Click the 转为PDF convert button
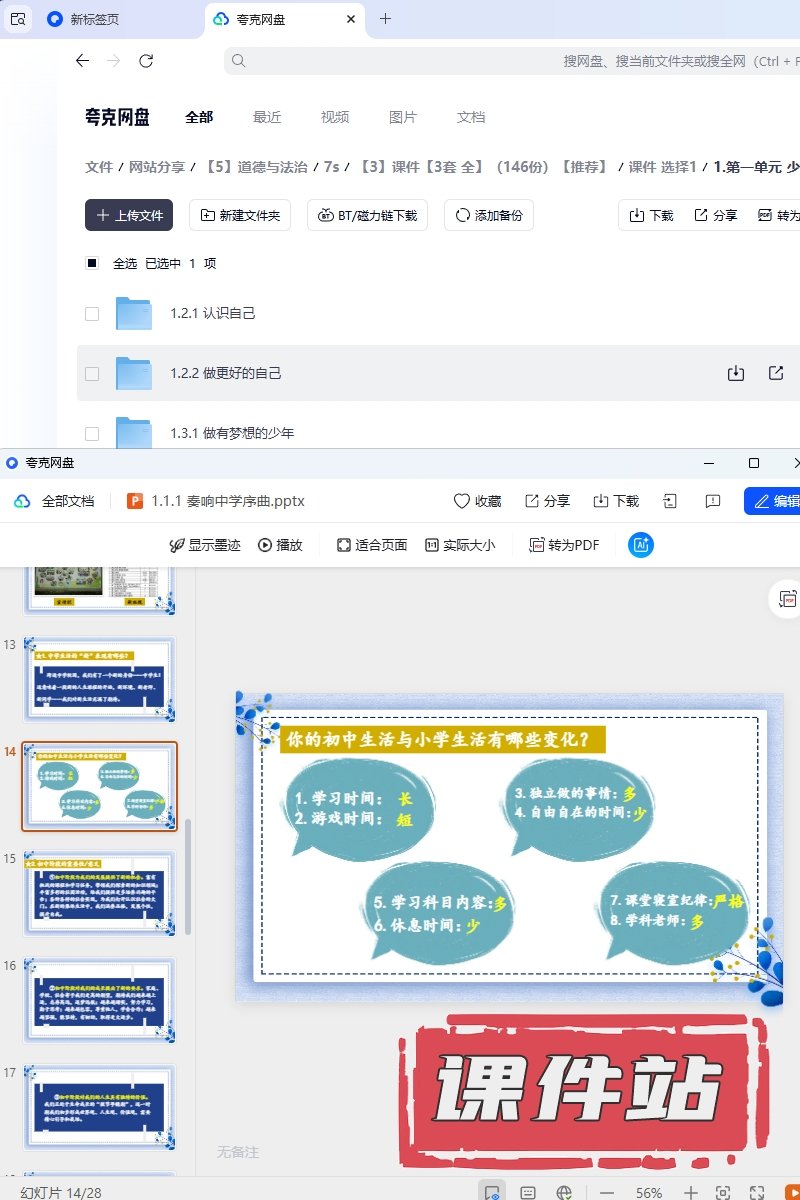Viewport: 800px width, 1200px height. point(565,545)
